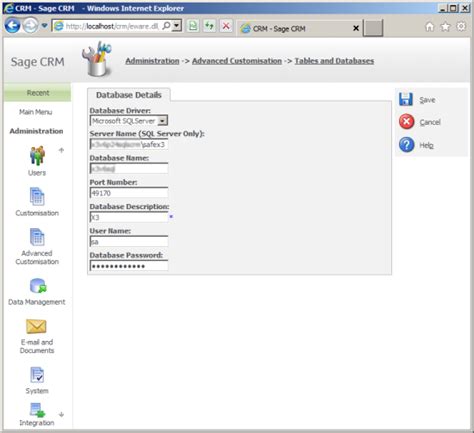Click the compatibility view page icon

(193, 26)
